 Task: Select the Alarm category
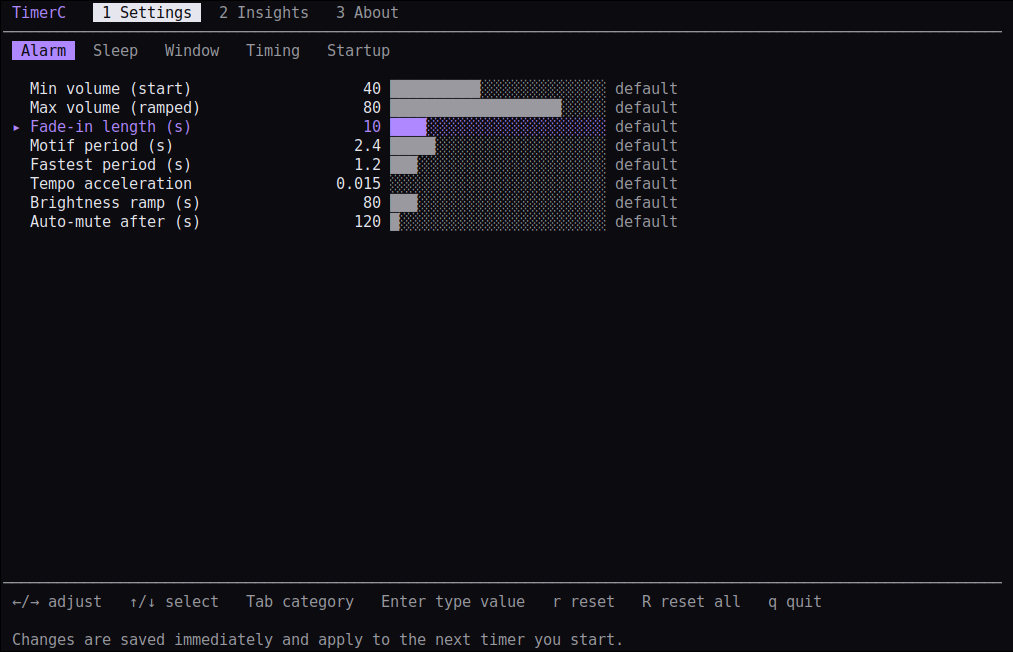tap(43, 50)
